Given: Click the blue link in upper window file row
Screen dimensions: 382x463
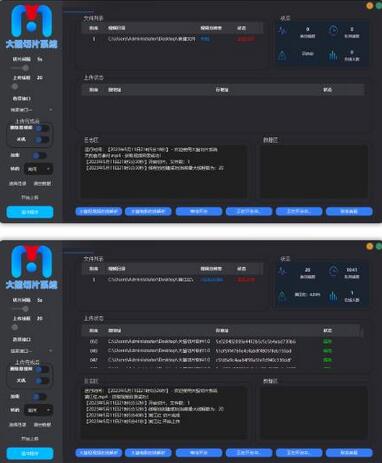Looking at the screenshot, I should (x=205, y=39).
